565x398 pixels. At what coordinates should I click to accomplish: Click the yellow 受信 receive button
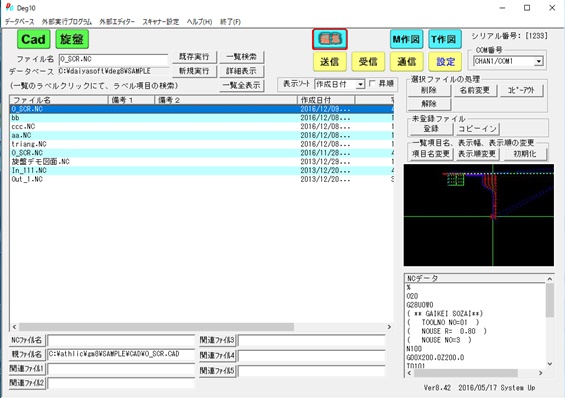coord(368,62)
